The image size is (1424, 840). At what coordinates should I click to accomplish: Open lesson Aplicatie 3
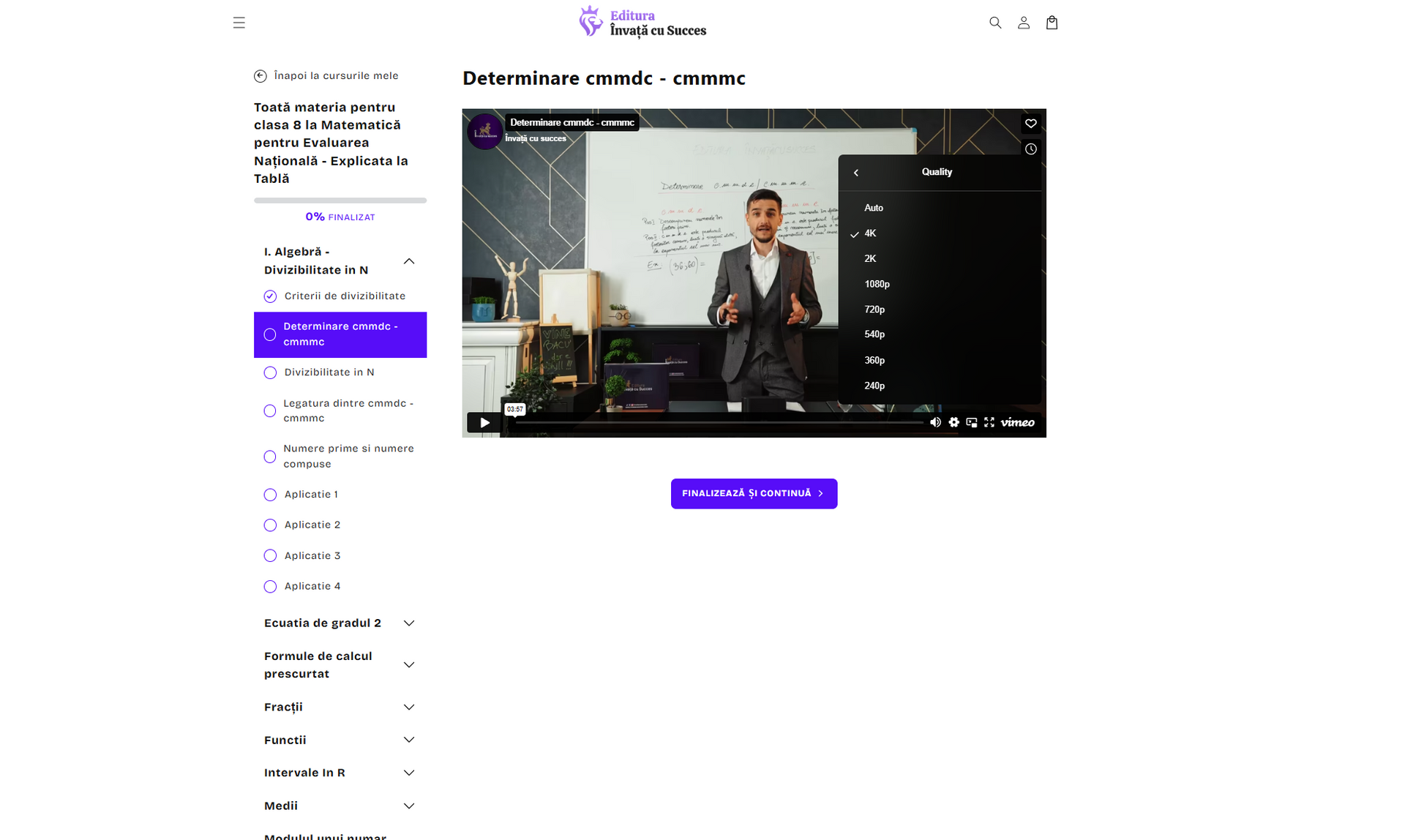[x=312, y=555]
